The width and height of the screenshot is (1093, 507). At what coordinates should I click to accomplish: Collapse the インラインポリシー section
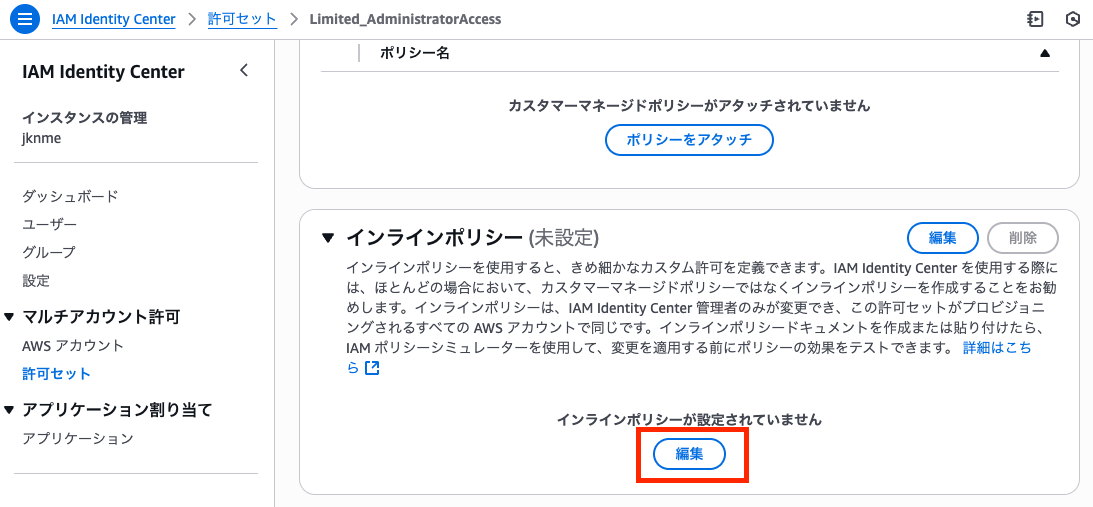327,238
